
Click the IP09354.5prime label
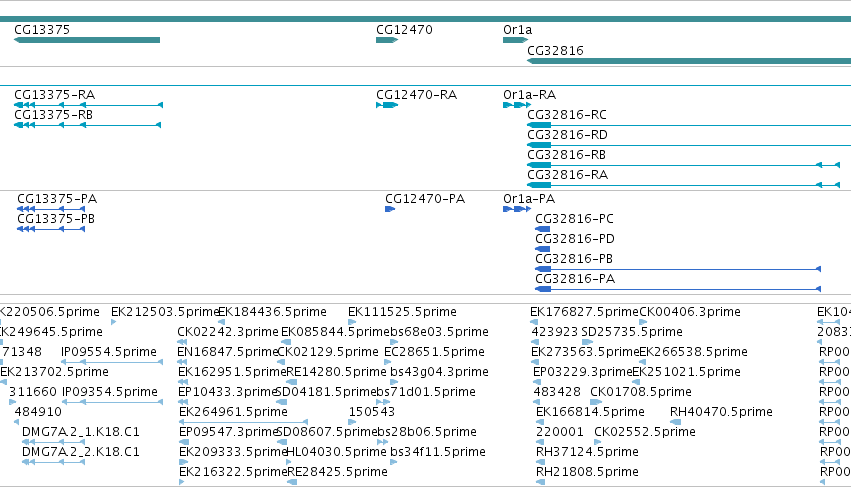110,392
